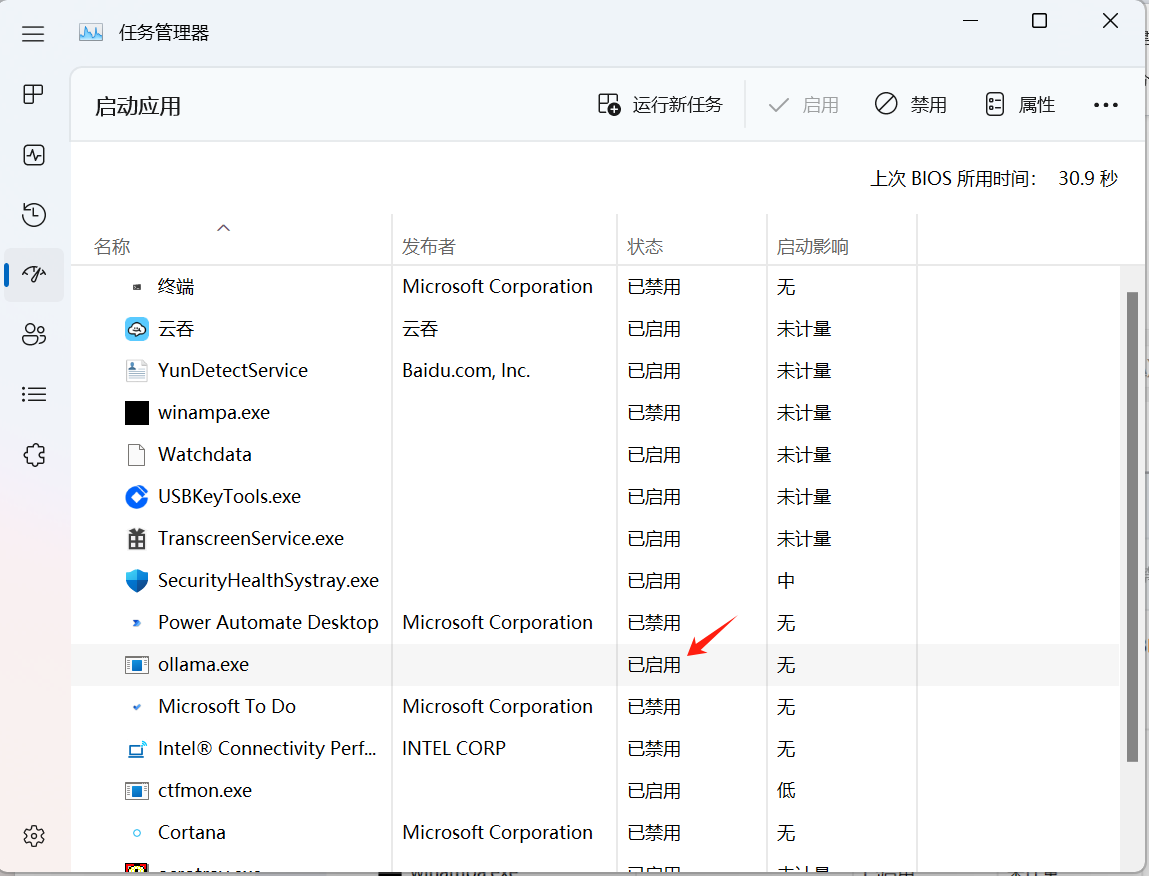The height and width of the screenshot is (876, 1149).
Task: Sort by the 发布者 column header
Action: coord(429,246)
